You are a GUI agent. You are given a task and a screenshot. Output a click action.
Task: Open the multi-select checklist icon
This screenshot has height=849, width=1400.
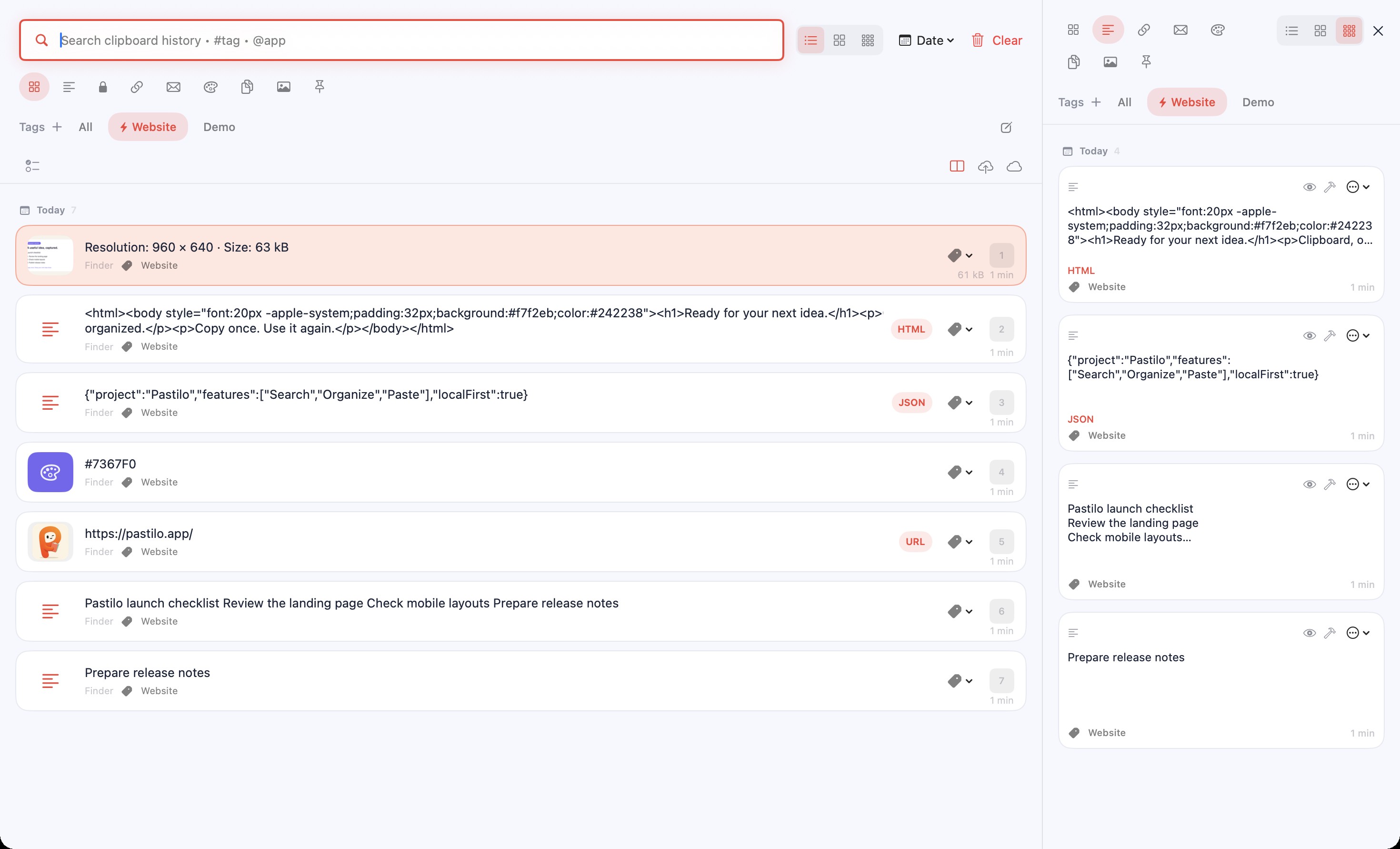(32, 166)
